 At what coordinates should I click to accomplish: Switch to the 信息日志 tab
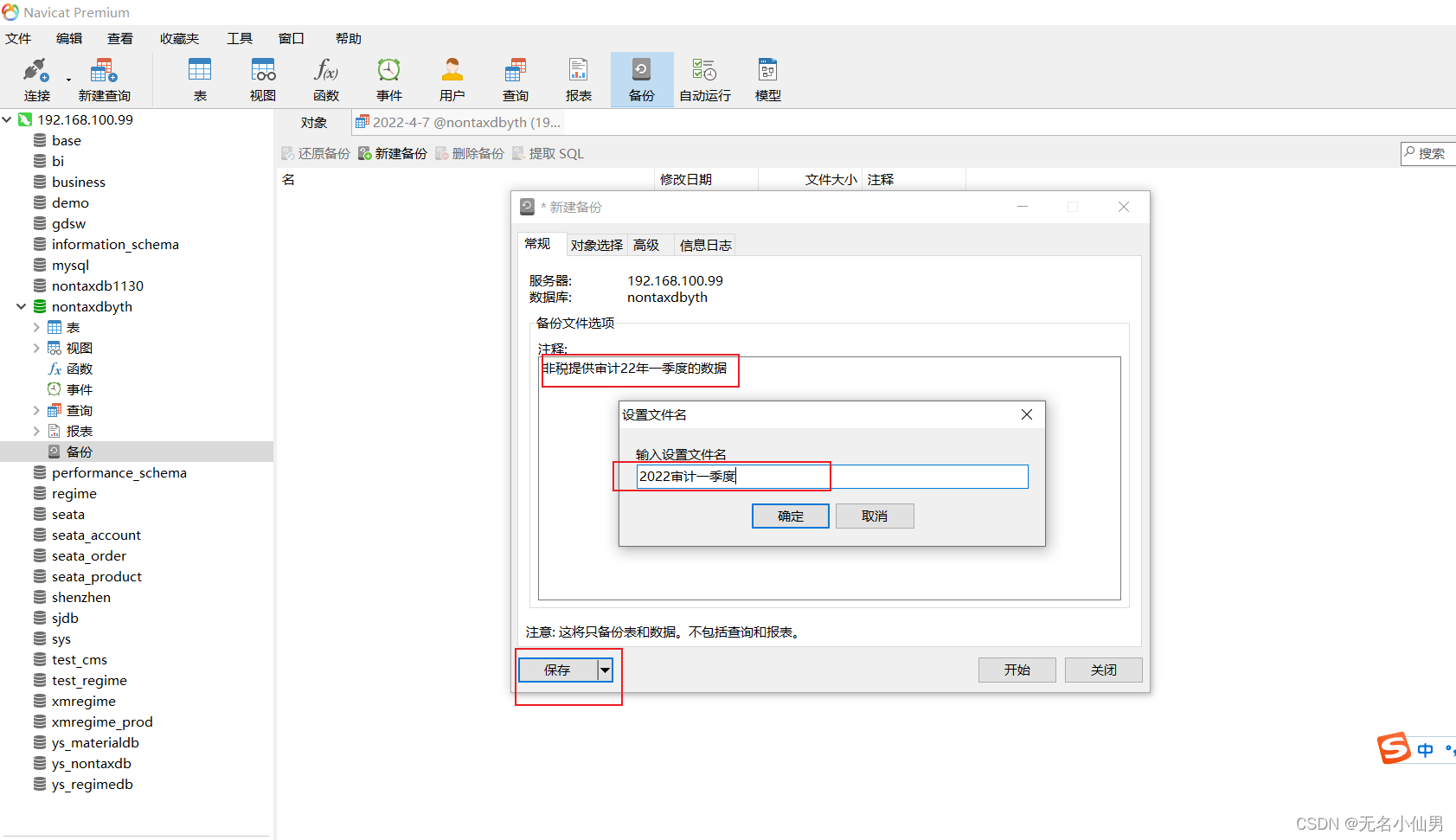click(706, 245)
